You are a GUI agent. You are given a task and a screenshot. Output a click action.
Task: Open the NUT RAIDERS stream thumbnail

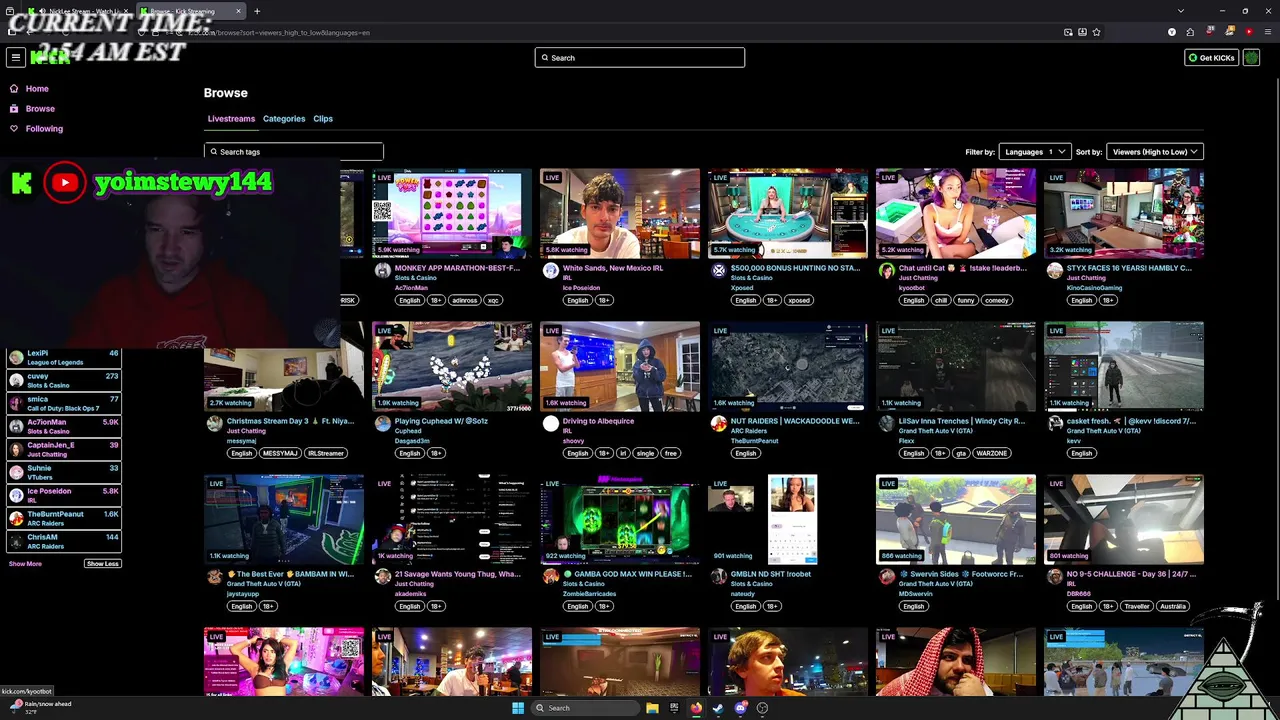[x=788, y=367]
